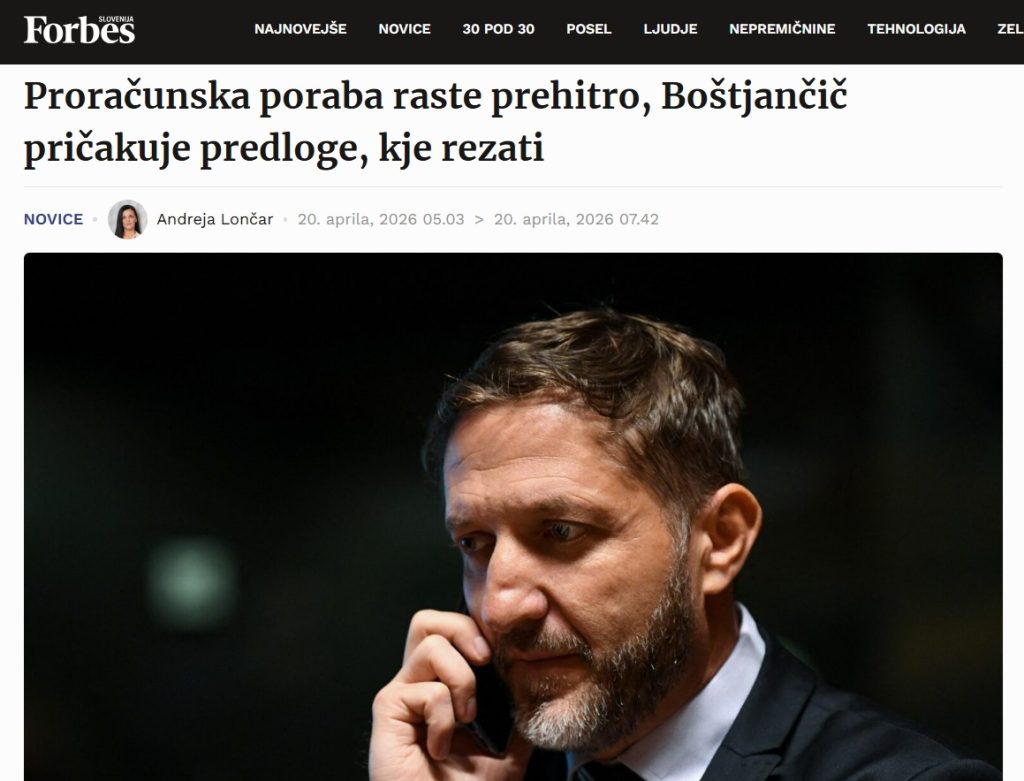Viewport: 1024px width, 781px height.
Task: Open Andreja Lončar author page link
Action: (215, 219)
